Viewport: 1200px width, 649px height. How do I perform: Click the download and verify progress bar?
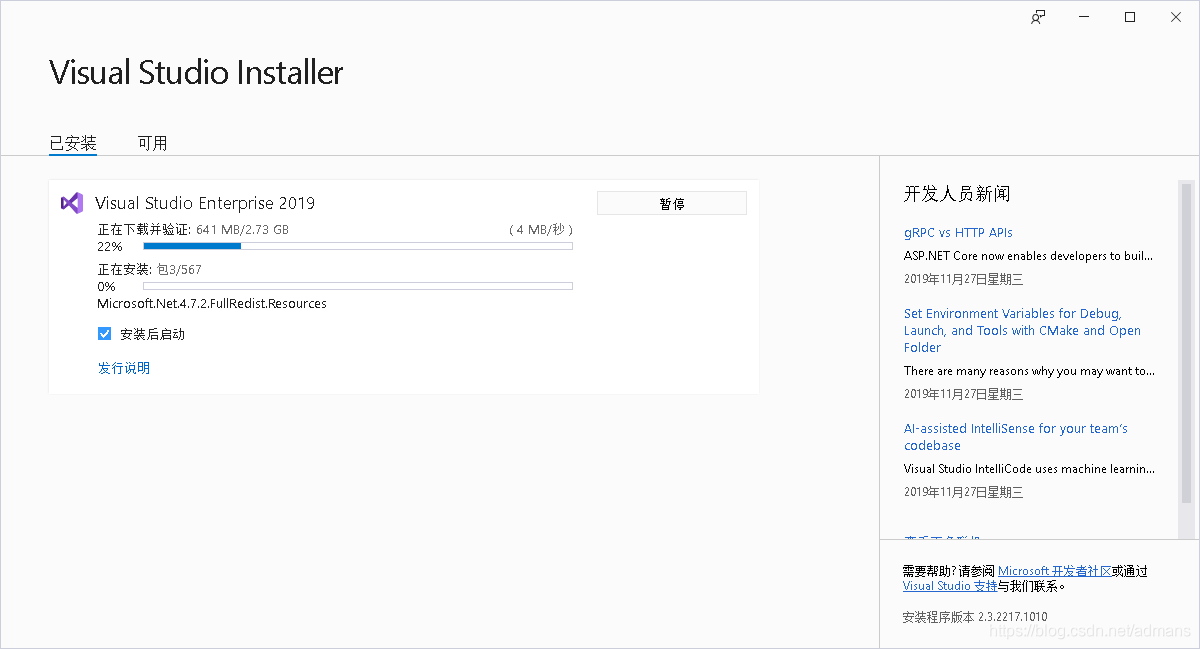[358, 246]
